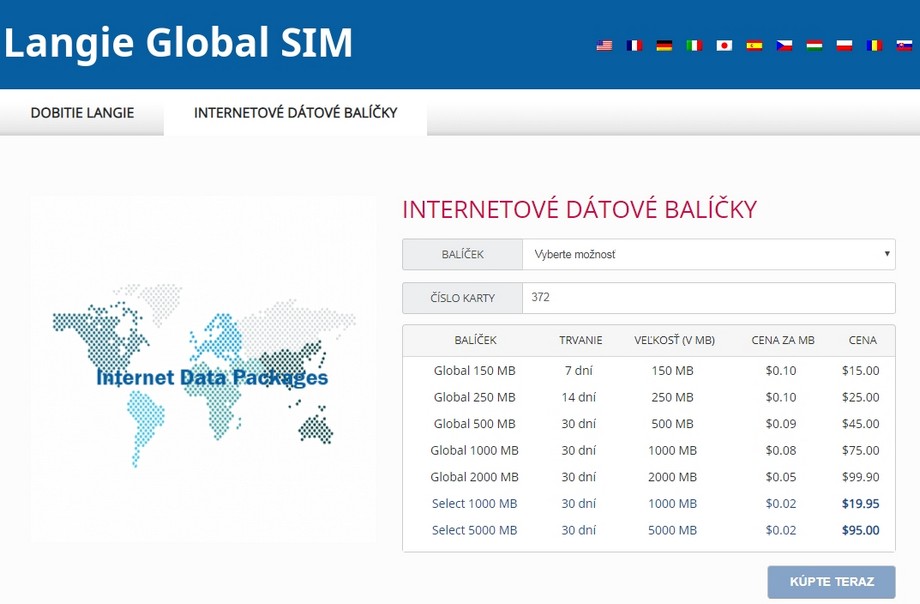
Task: Click the 14 dní duration cell
Action: click(579, 397)
